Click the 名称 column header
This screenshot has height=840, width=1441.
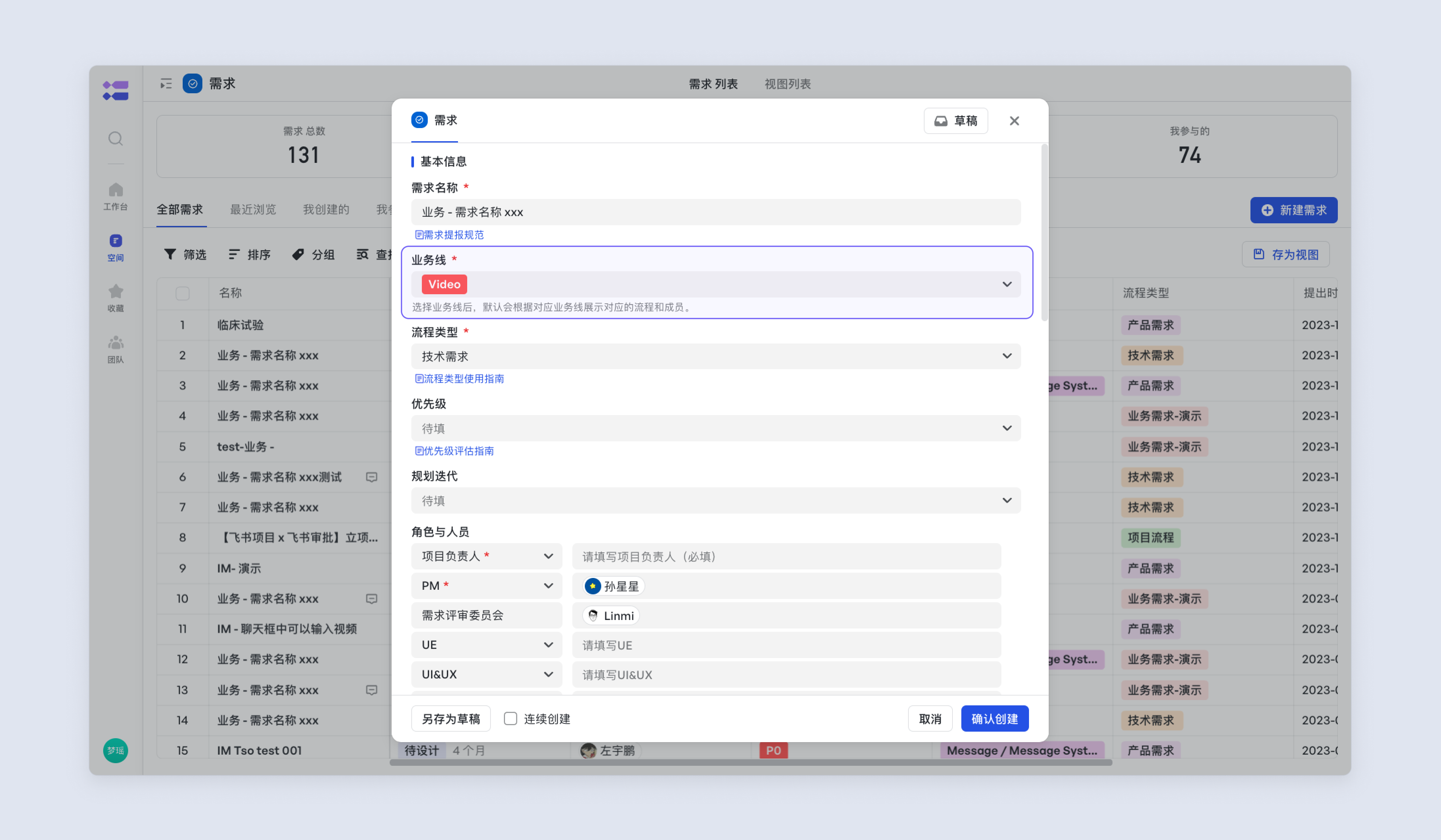click(230, 293)
